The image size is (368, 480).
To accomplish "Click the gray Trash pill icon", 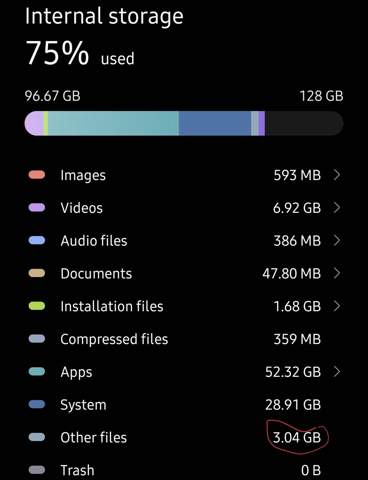I will pyautogui.click(x=37, y=470).
